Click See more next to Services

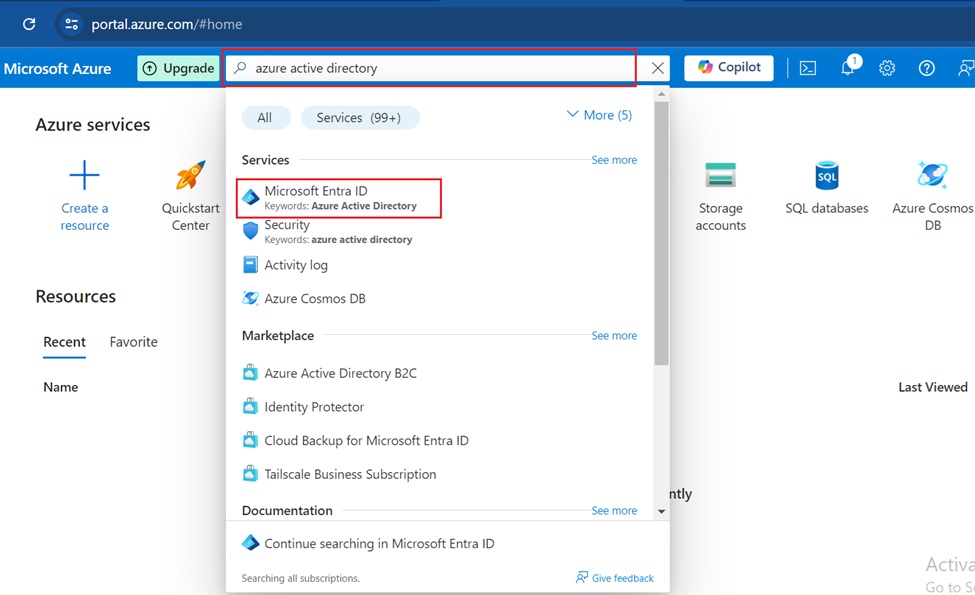pyautogui.click(x=614, y=159)
